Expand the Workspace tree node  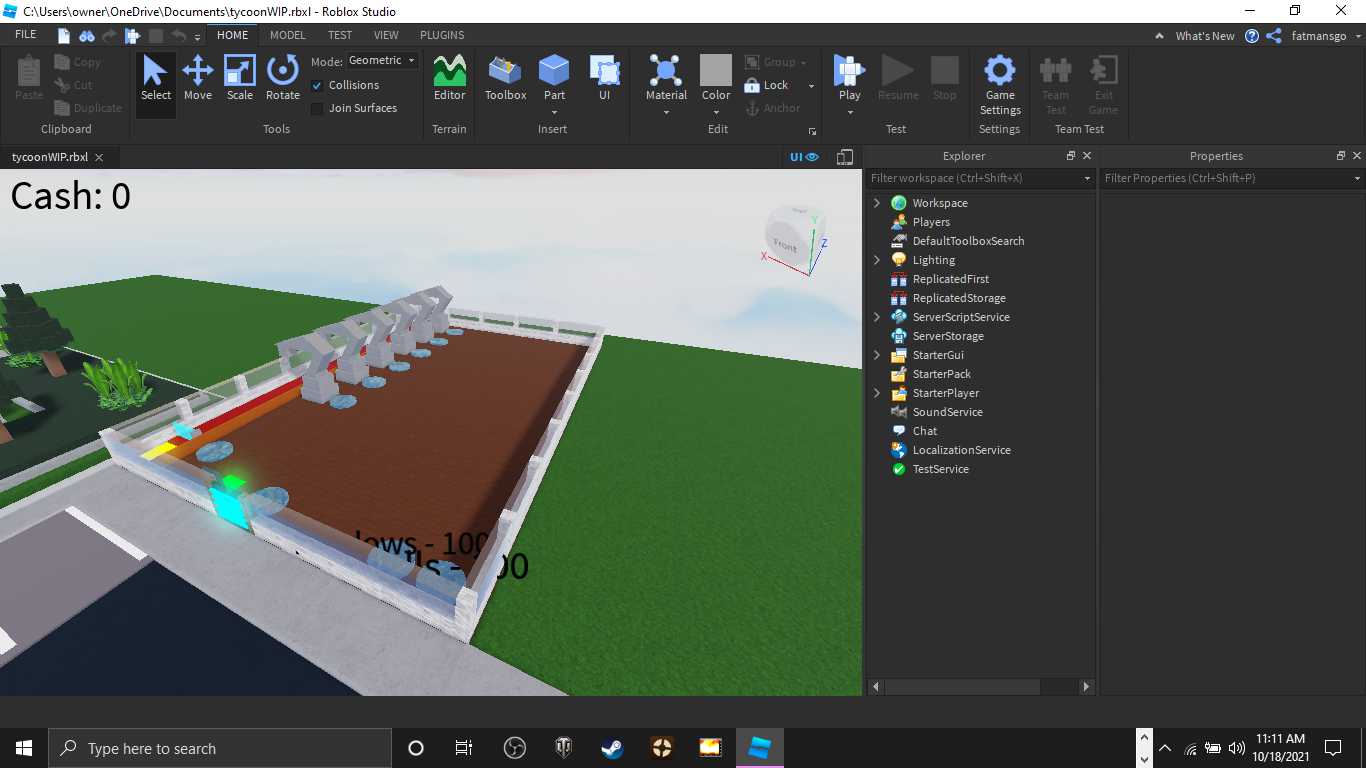(877, 203)
